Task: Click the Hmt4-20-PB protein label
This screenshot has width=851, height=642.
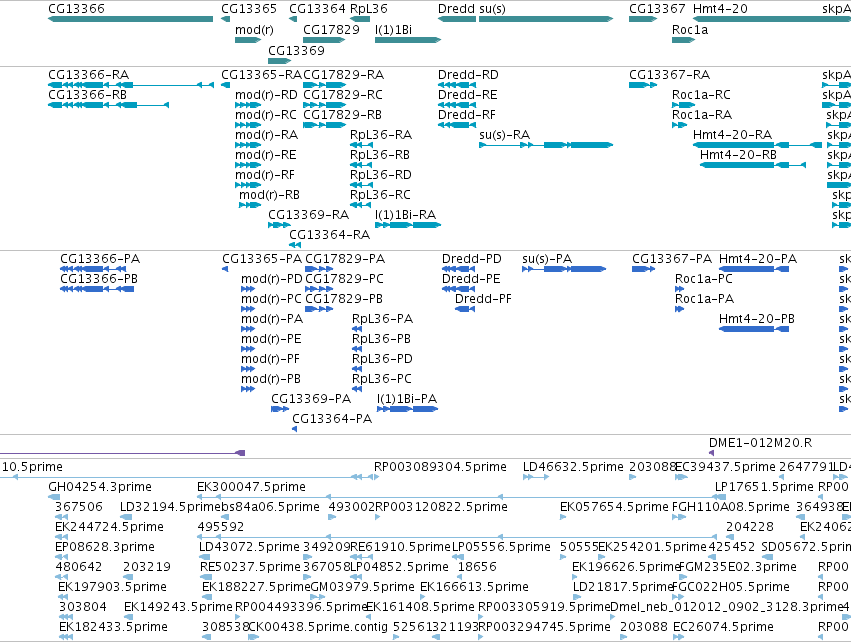Action: (757, 319)
